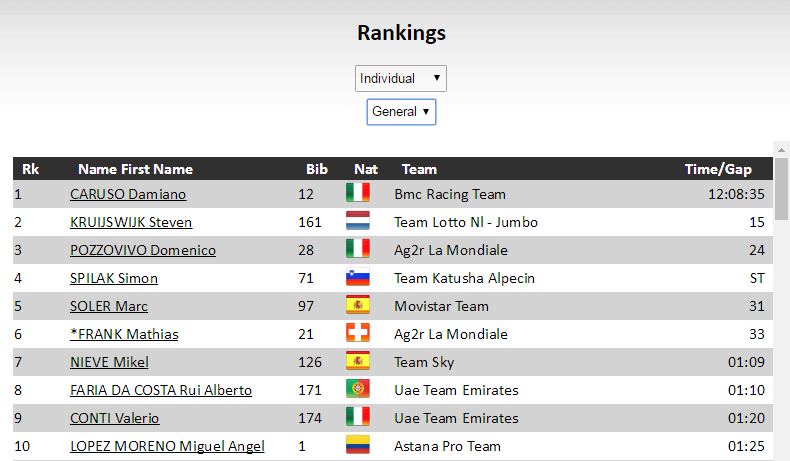This screenshot has height=461, width=790.
Task: Click the Italian flag beside Conti Valerio
Action: (357, 417)
